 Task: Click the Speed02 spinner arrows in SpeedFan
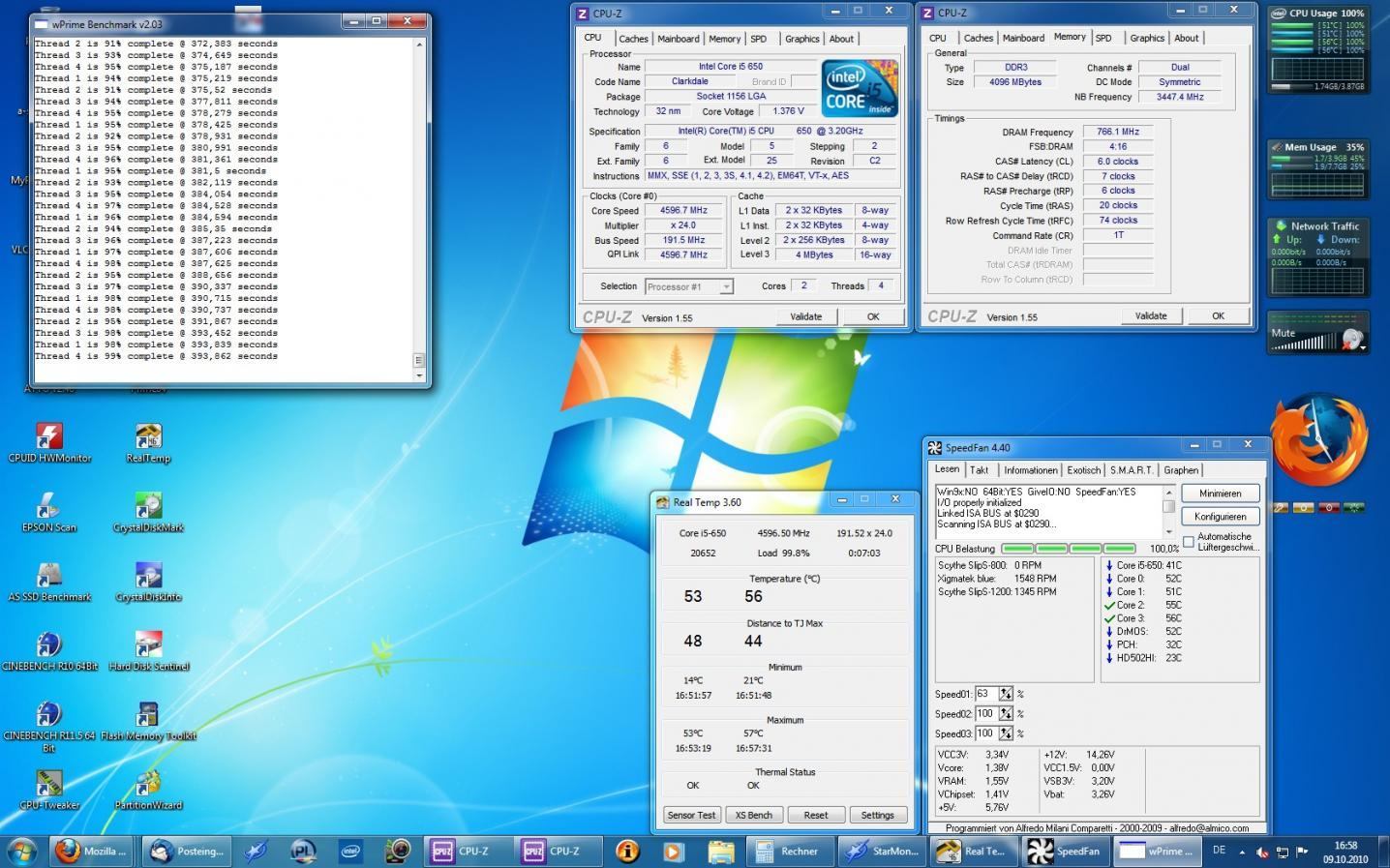[x=1006, y=713]
